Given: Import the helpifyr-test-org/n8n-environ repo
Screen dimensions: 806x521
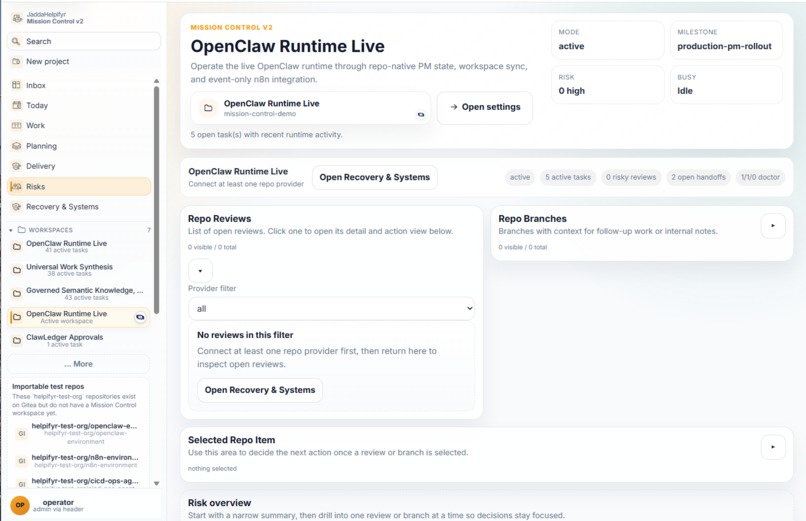Looking at the screenshot, I should coord(79,461).
